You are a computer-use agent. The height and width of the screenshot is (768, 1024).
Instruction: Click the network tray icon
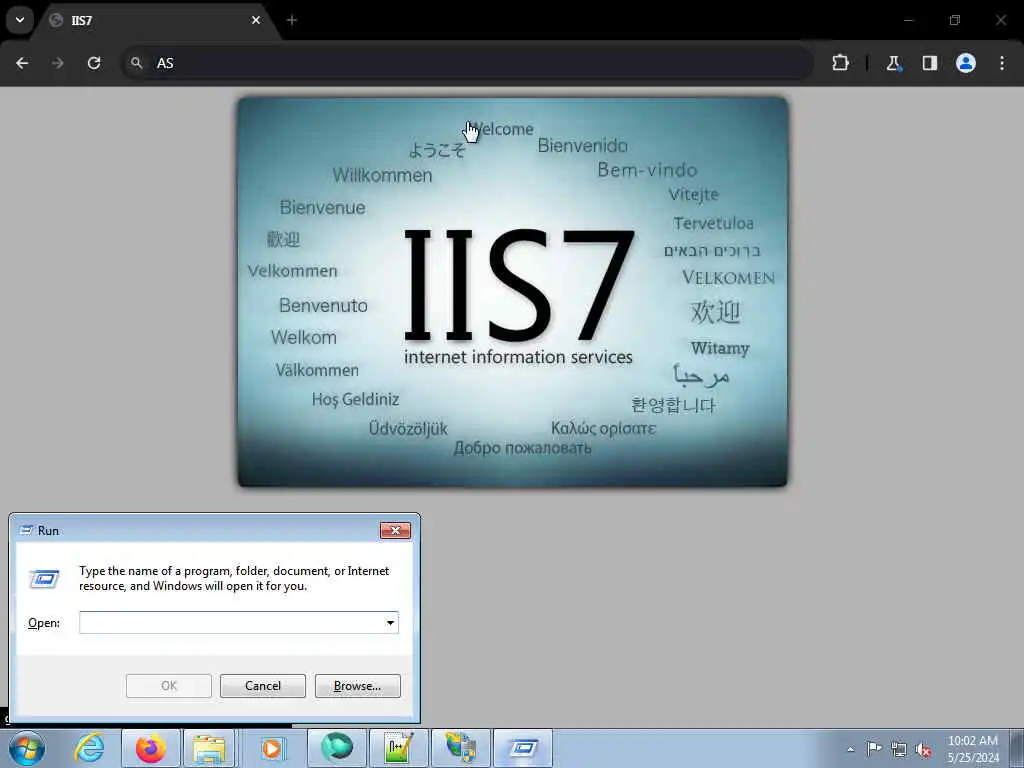point(899,749)
